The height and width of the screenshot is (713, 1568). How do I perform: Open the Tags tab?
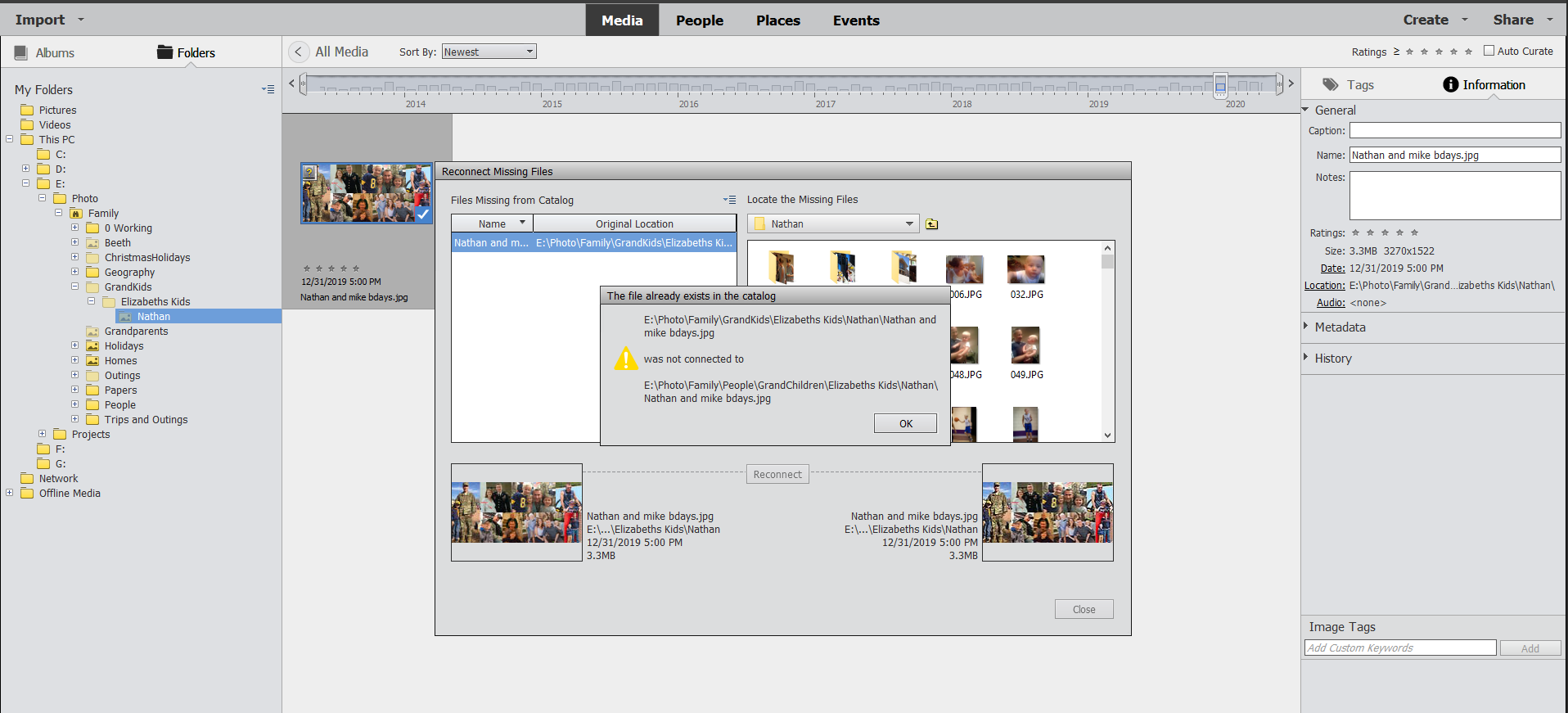pyautogui.click(x=1349, y=85)
